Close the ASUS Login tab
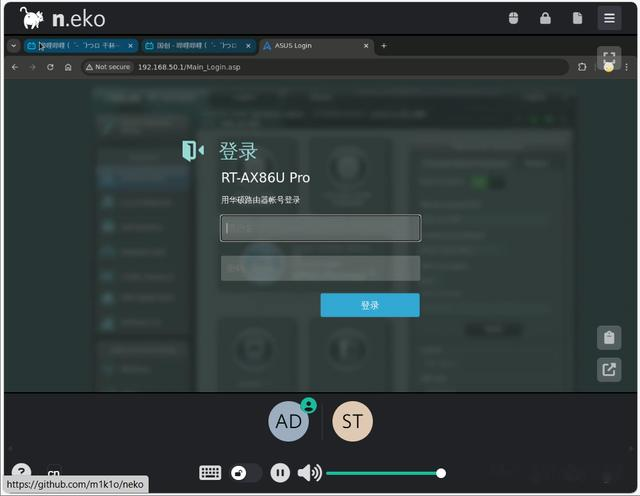 pos(366,46)
